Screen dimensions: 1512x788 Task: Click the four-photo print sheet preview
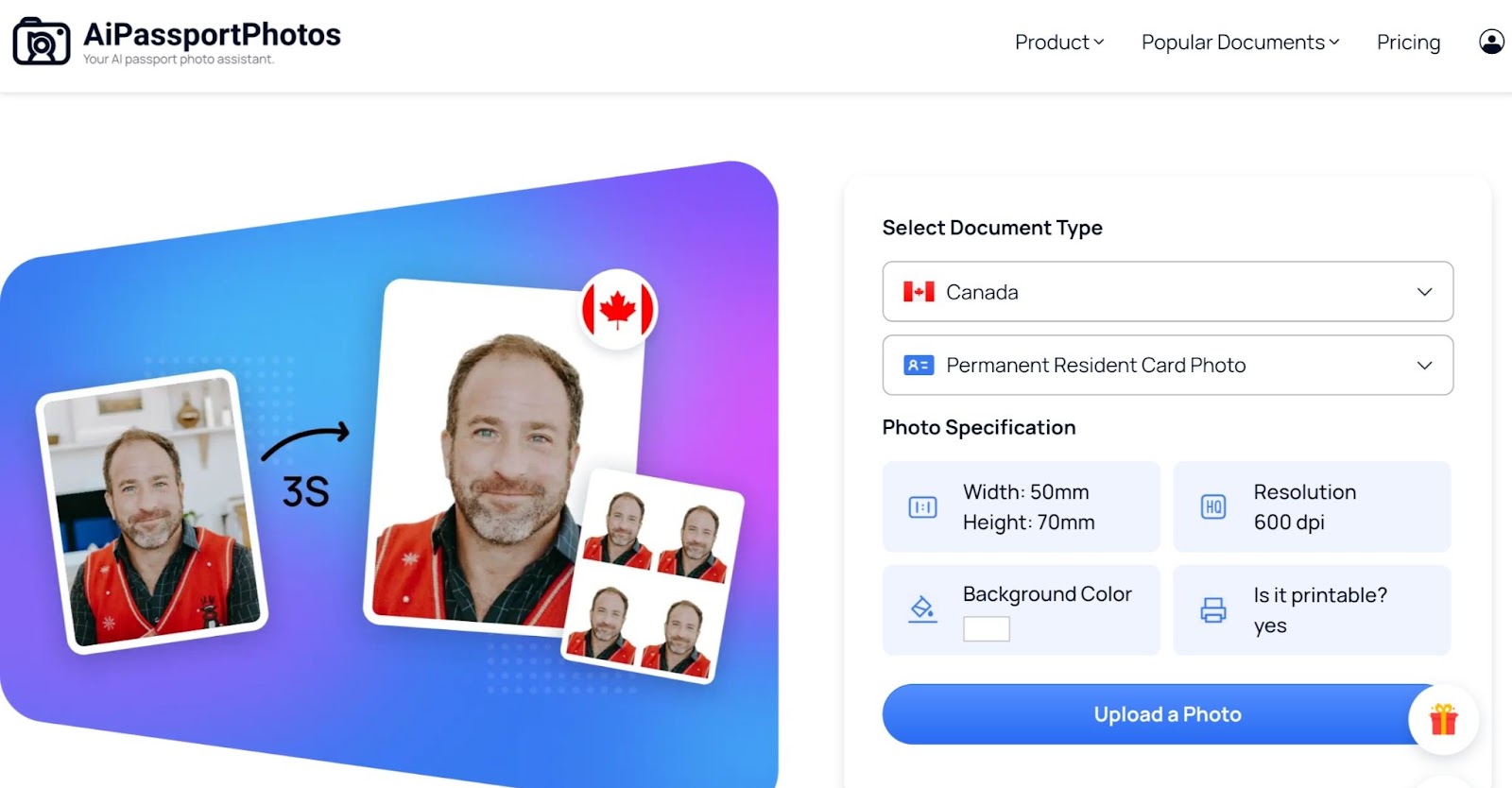click(652, 577)
